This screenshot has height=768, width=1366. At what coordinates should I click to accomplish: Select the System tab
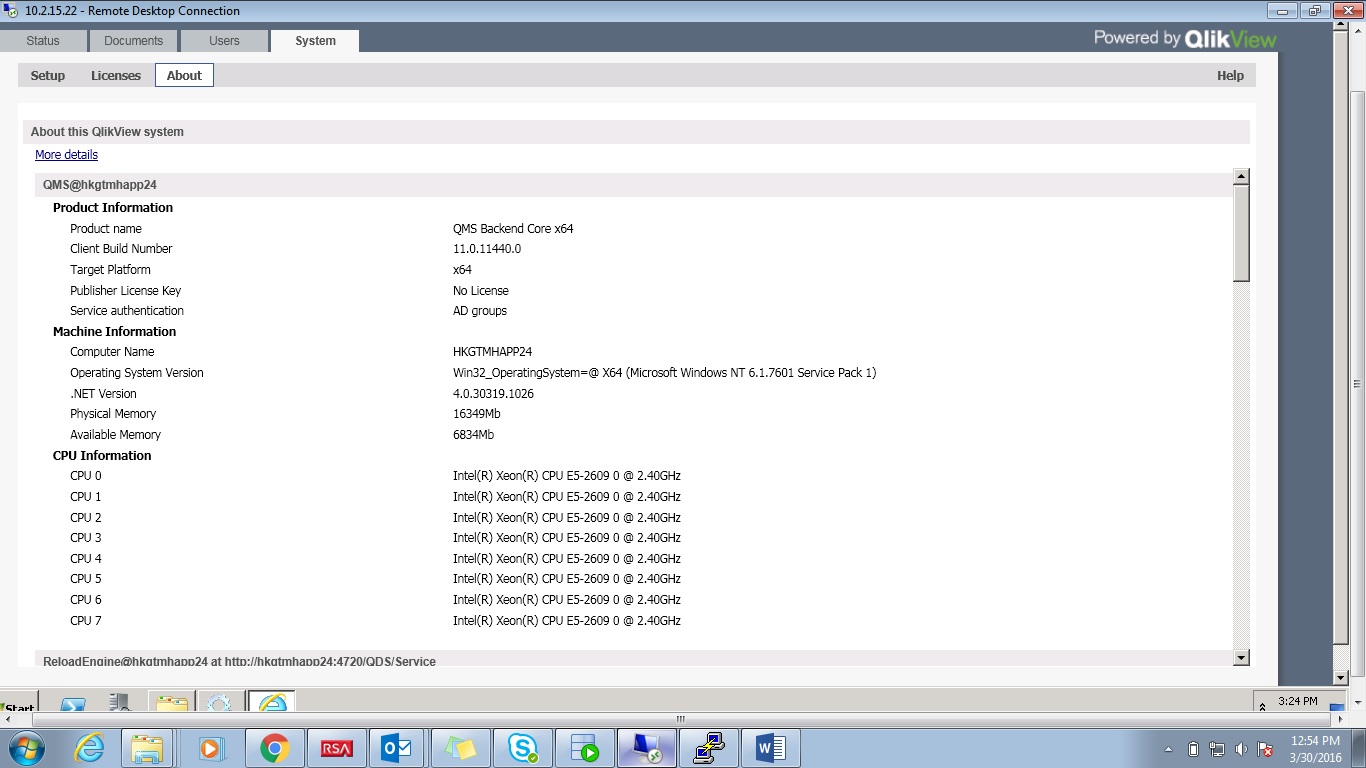[315, 41]
